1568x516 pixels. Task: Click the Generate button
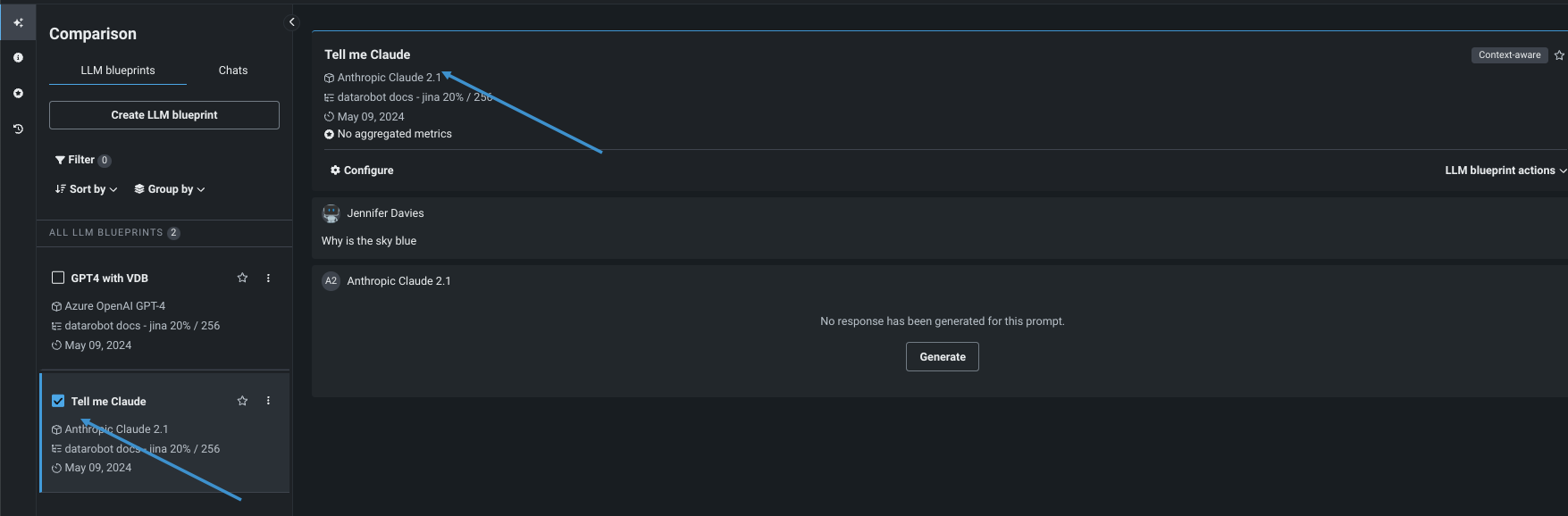click(943, 357)
